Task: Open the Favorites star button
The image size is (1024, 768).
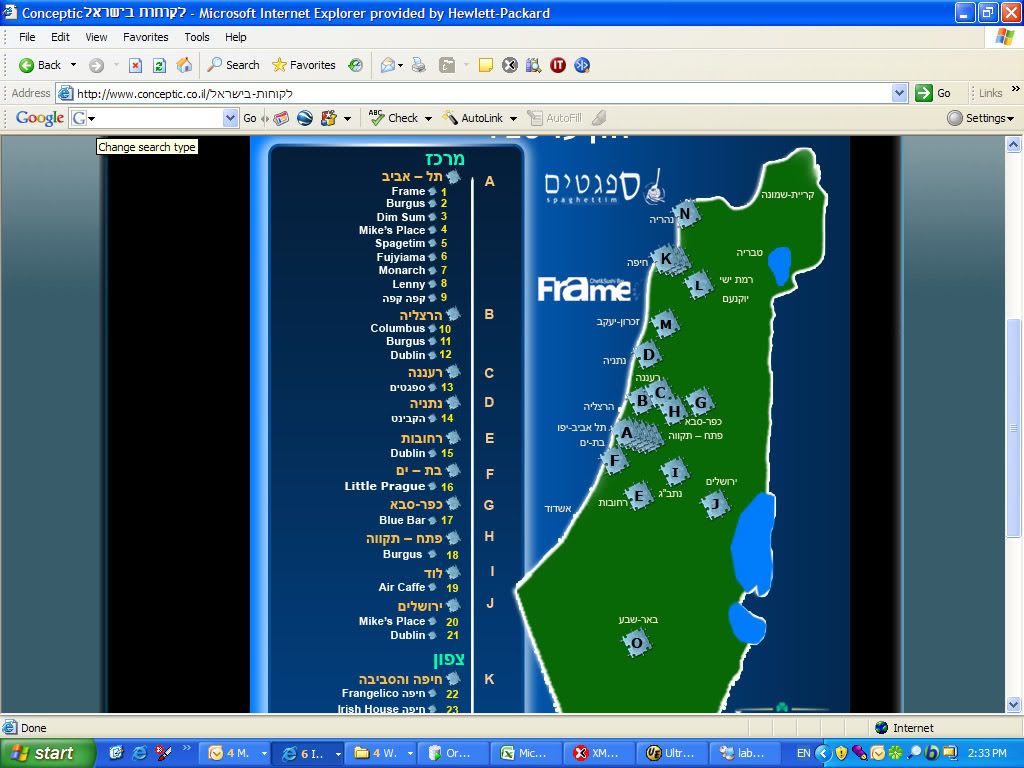Action: tap(303, 65)
